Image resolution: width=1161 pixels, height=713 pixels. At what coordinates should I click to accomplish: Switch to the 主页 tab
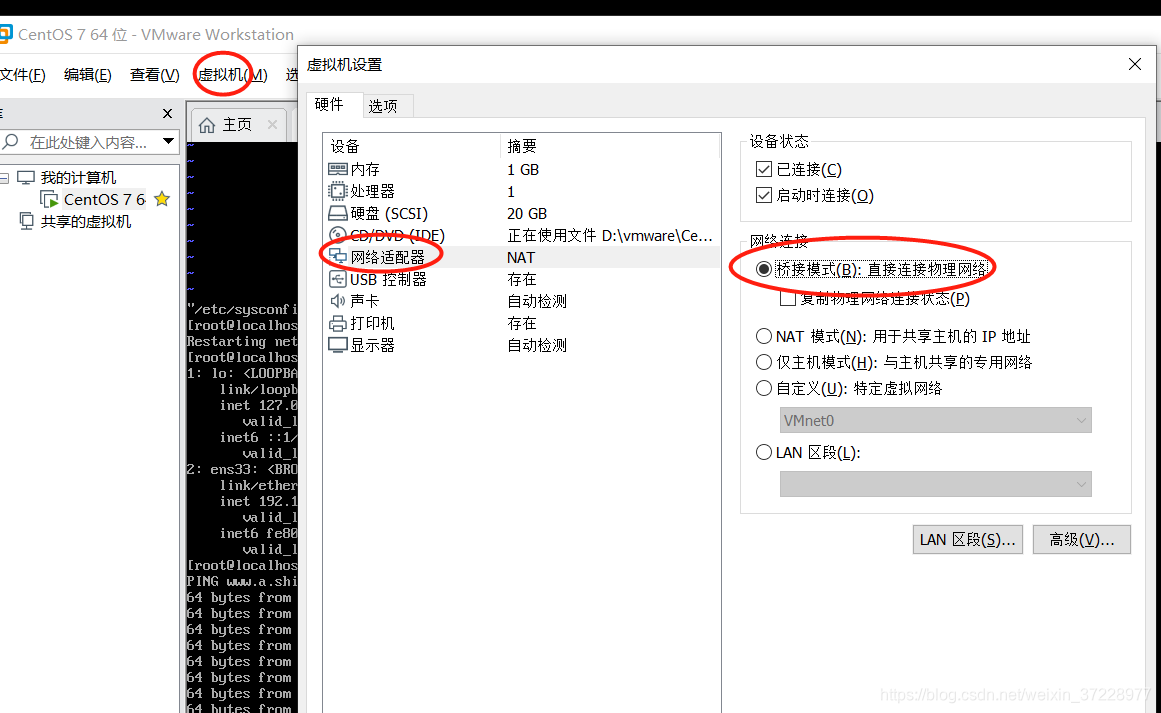pos(238,124)
